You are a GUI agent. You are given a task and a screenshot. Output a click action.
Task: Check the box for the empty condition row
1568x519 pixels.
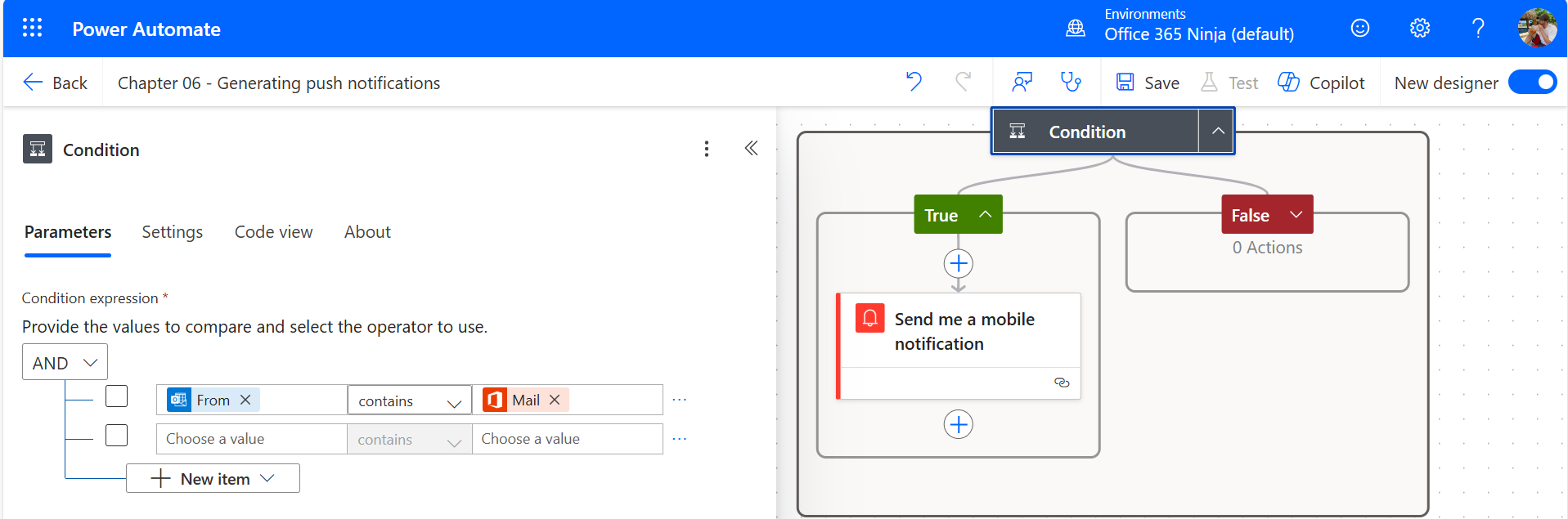coord(117,436)
